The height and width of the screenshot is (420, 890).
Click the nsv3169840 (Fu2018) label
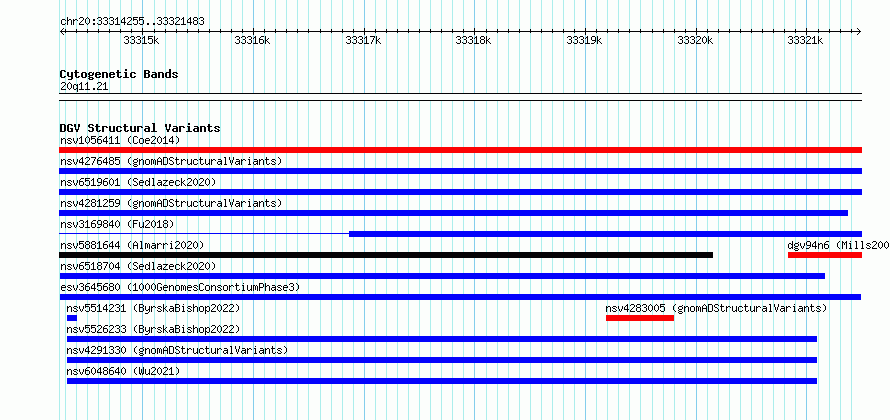[x=117, y=224]
